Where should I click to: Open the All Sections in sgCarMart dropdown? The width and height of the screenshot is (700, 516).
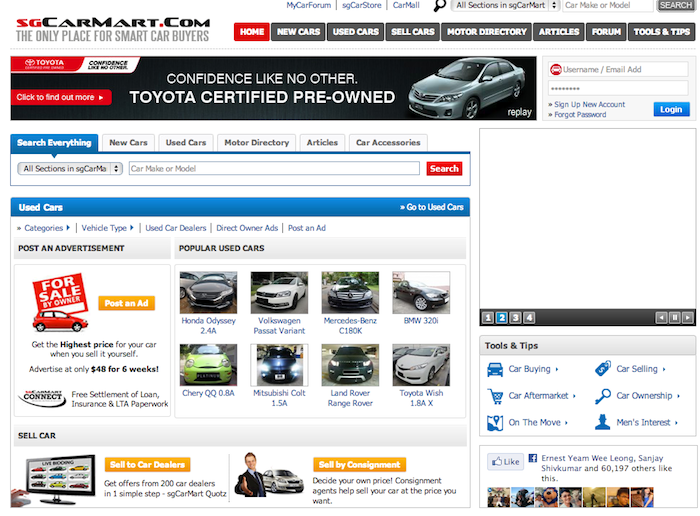(x=70, y=169)
